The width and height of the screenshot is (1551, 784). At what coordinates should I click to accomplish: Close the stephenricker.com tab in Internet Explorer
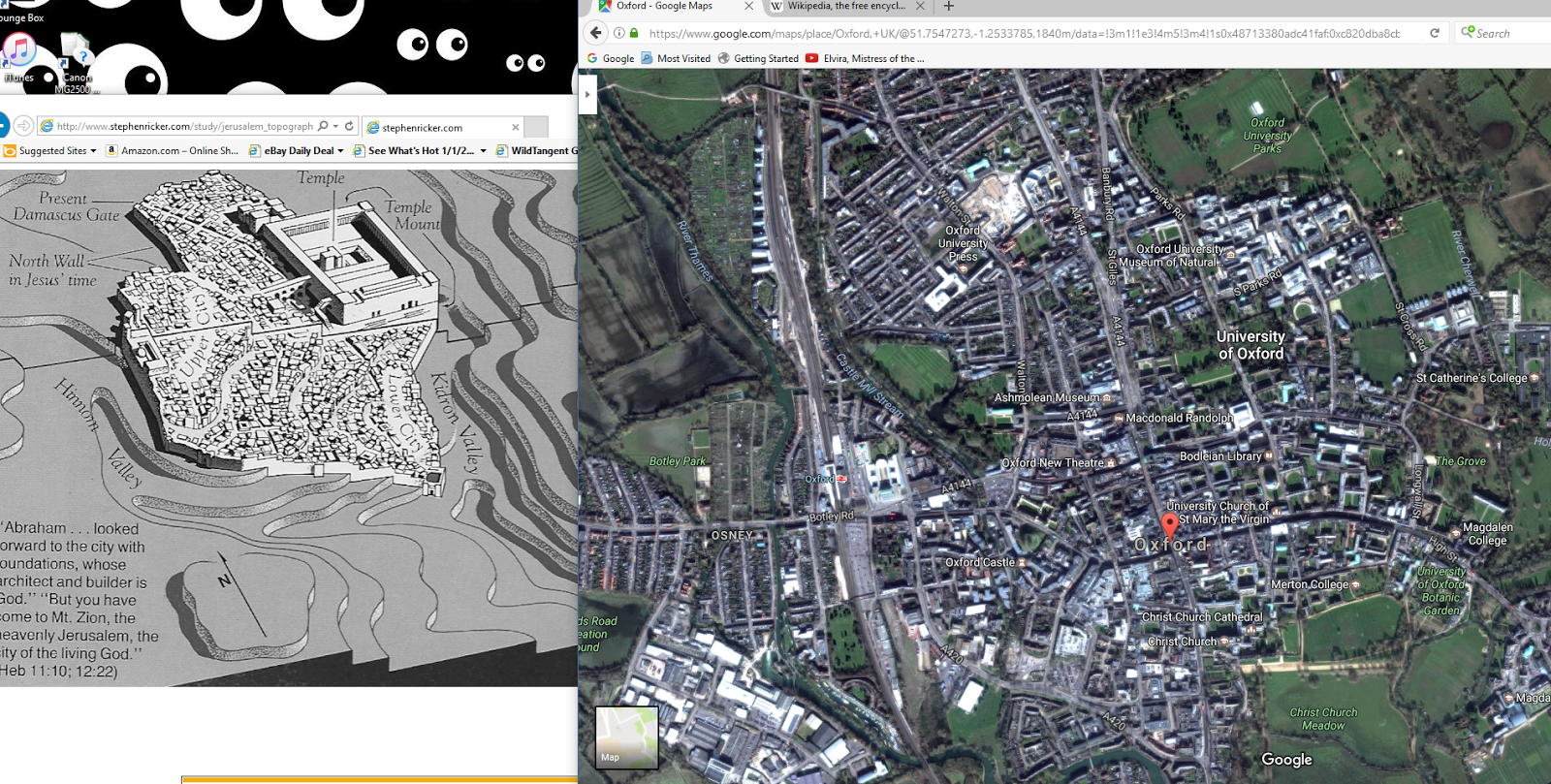(516, 127)
